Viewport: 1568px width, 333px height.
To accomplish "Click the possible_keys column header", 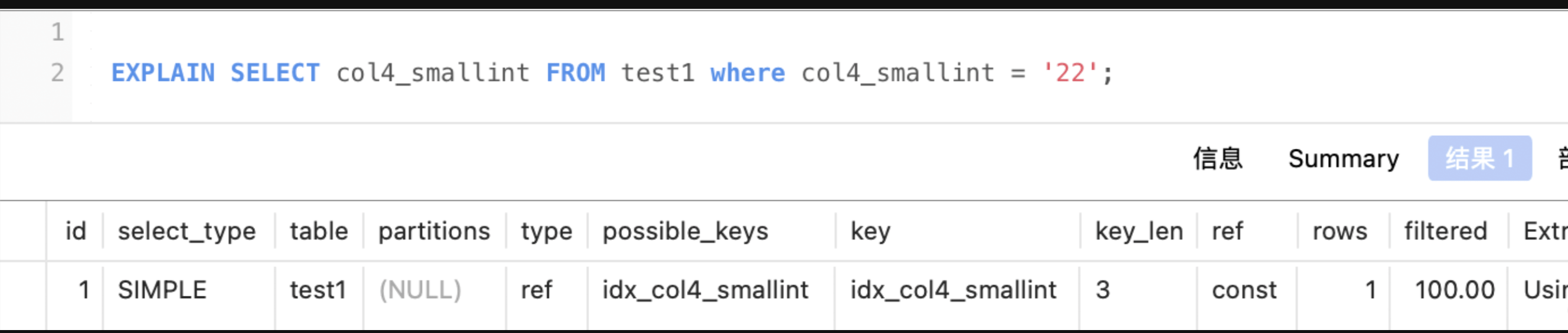I will pyautogui.click(x=685, y=231).
